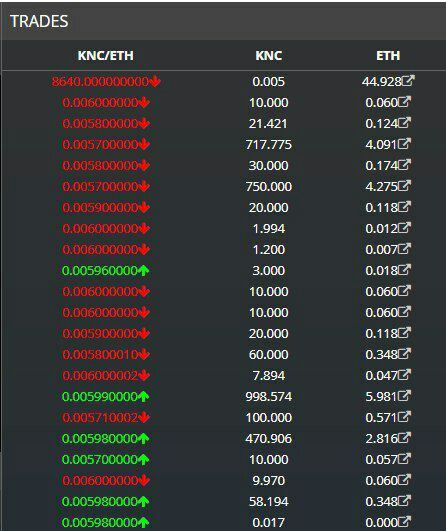
Task: Click the TRADES panel title
Action: pos(39,21)
